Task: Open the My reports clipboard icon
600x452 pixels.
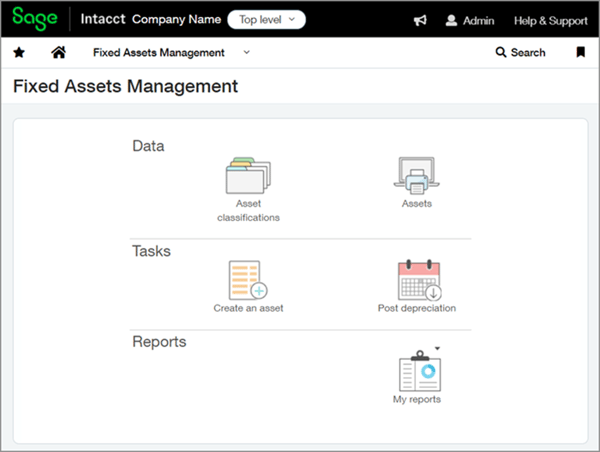Action: (x=417, y=371)
